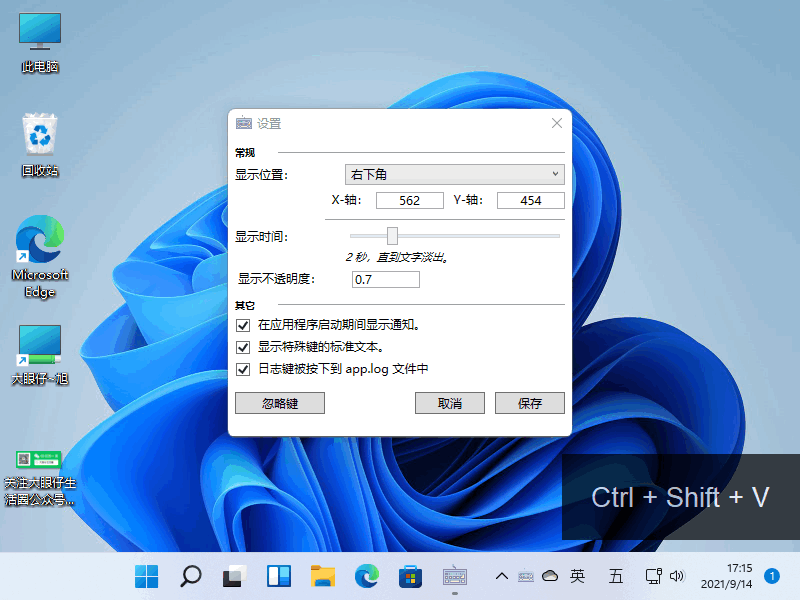Click the 忽略键 button
The height and width of the screenshot is (600, 800).
280,403
